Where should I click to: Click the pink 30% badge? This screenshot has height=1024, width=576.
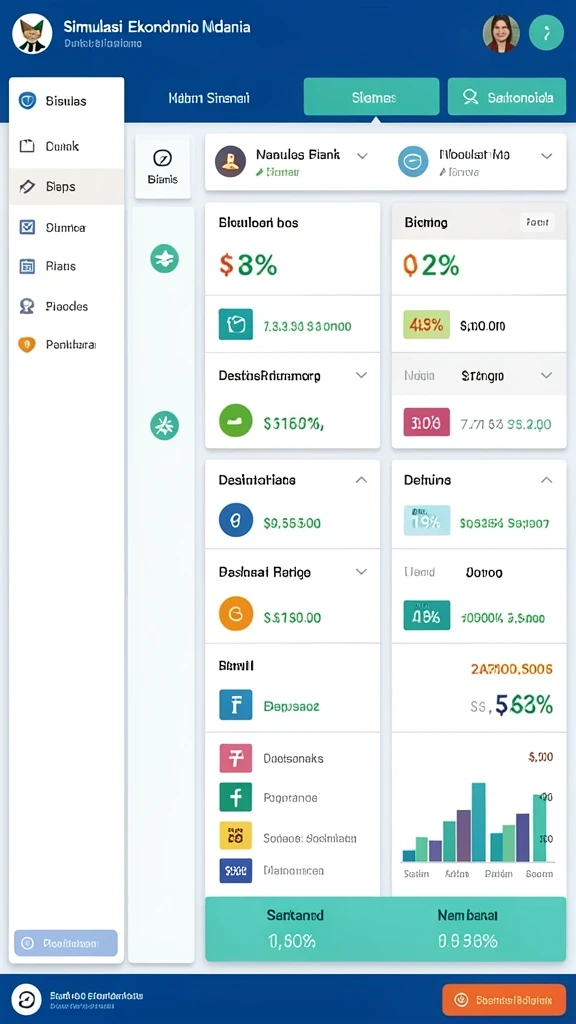coord(426,422)
